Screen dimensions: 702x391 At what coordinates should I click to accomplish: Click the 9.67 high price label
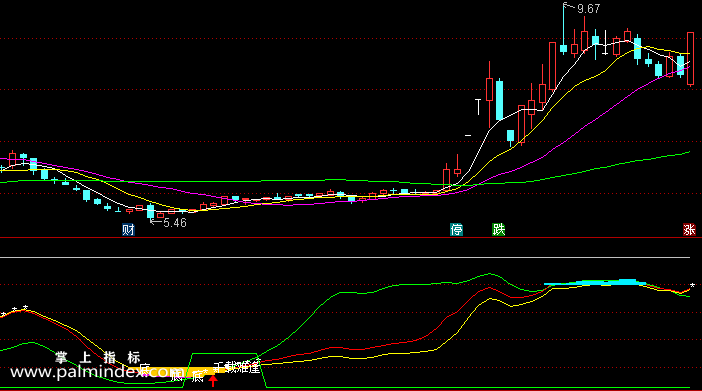[588, 9]
